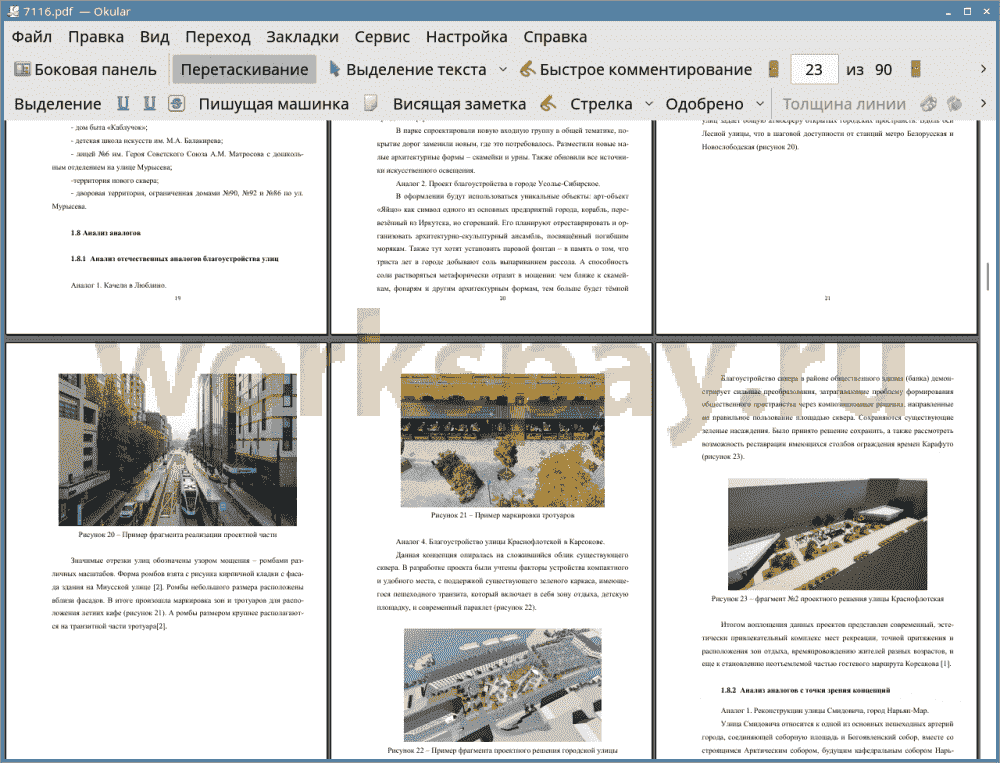Expand the Одобрено stamp dropdown arrow
Viewport: 1000px width, 763px height.
(x=760, y=104)
